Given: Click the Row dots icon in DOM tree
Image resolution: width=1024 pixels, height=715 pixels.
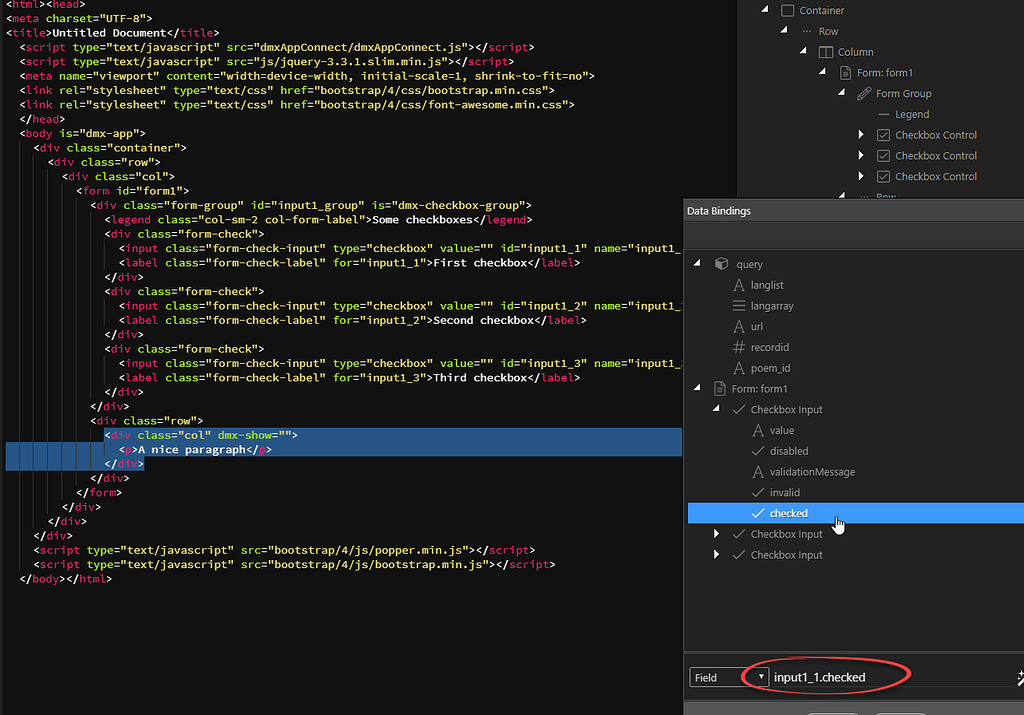Looking at the screenshot, I should pyautogui.click(x=807, y=31).
